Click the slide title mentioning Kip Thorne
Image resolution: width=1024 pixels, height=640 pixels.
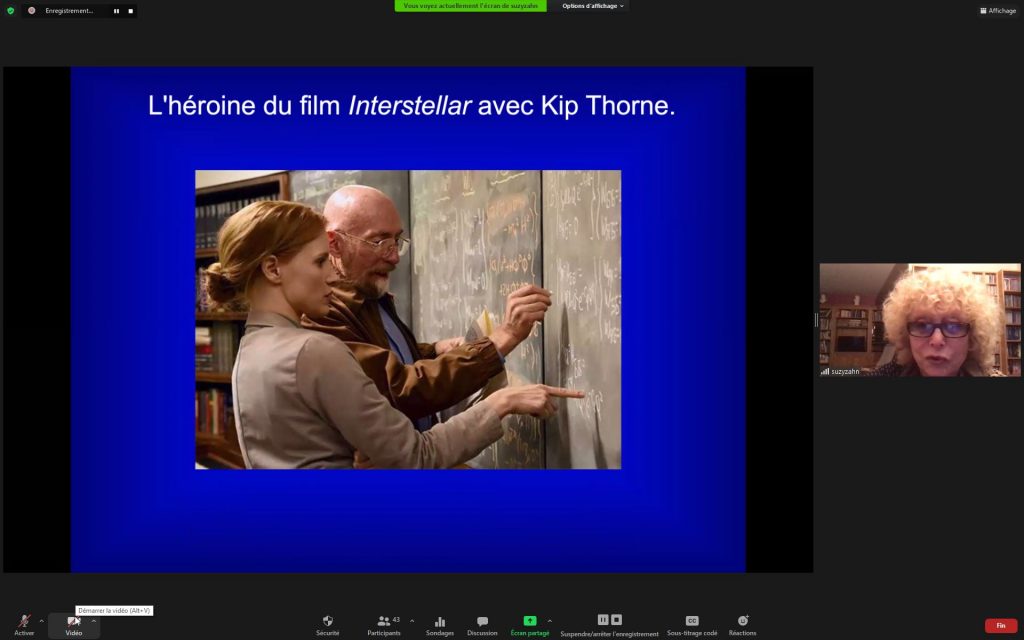click(x=411, y=105)
